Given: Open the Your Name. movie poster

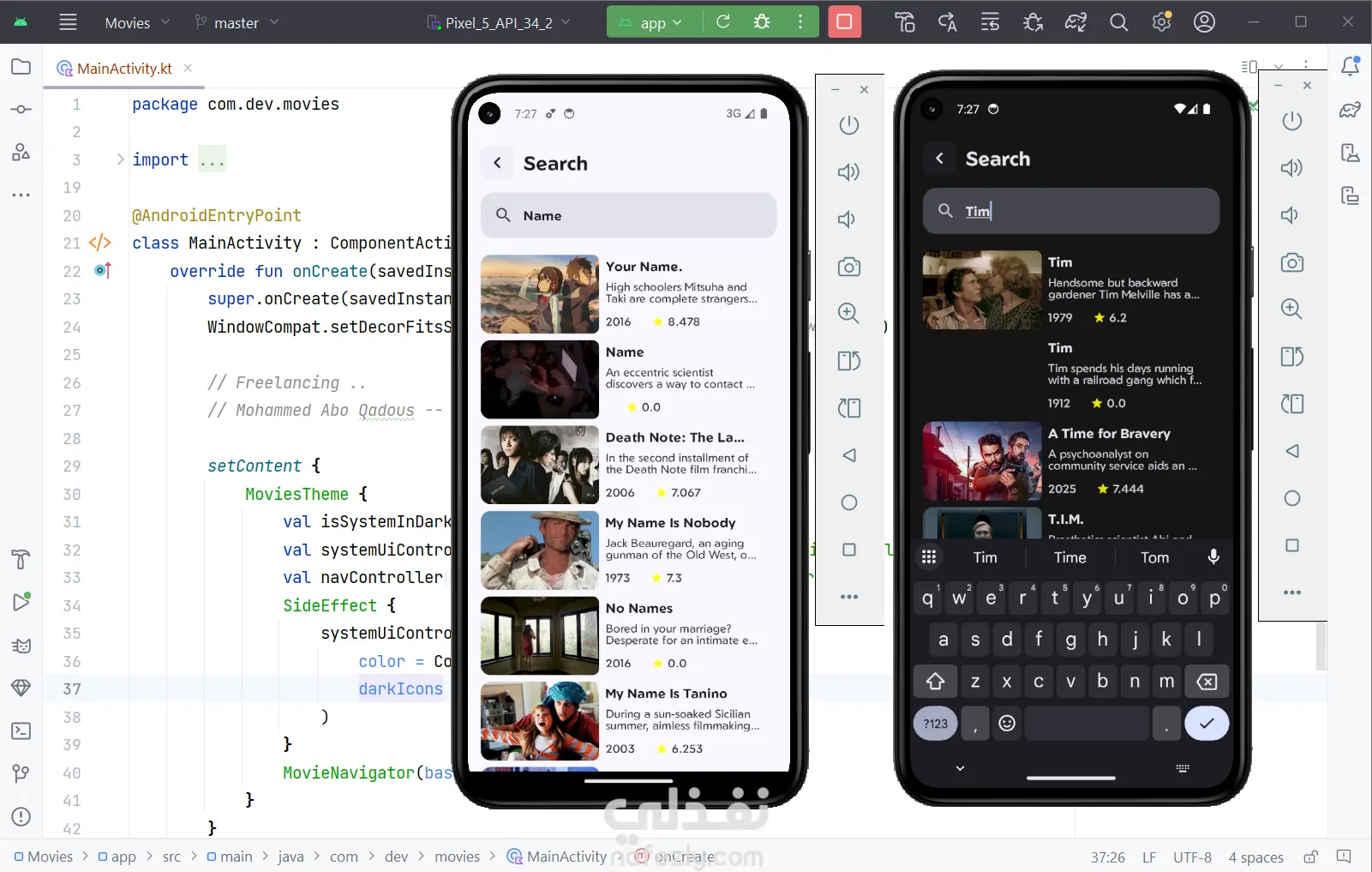Looking at the screenshot, I should click(540, 294).
